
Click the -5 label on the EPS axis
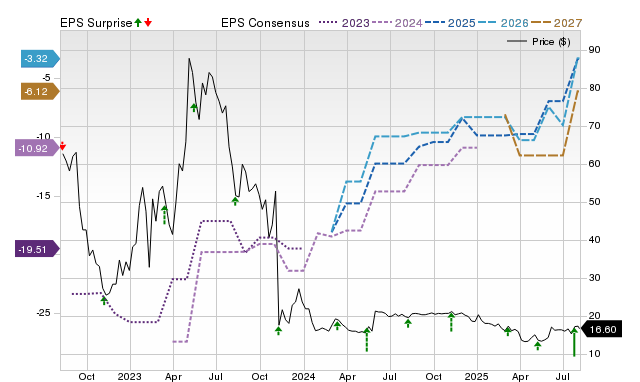click(x=46, y=78)
